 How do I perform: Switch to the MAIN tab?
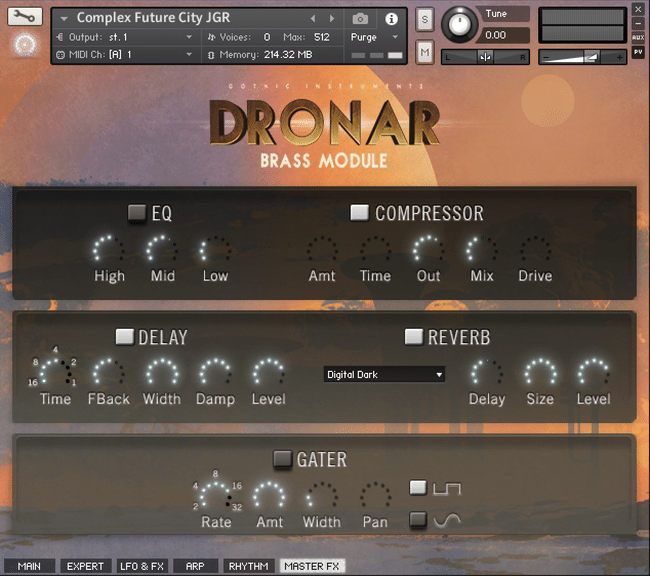(29, 566)
